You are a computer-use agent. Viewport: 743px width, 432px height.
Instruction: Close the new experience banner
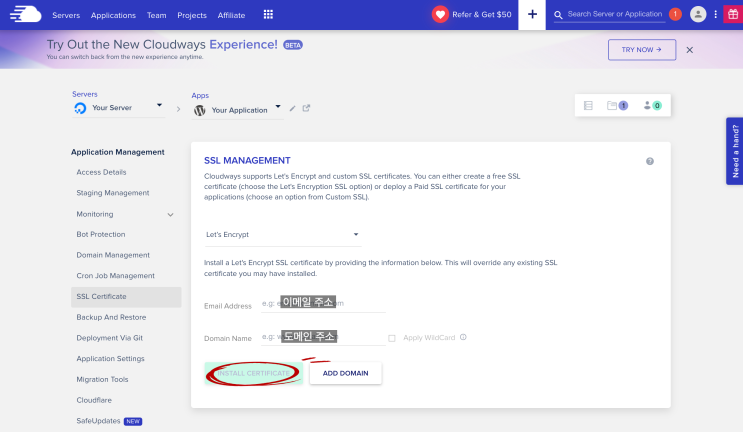[689, 50]
